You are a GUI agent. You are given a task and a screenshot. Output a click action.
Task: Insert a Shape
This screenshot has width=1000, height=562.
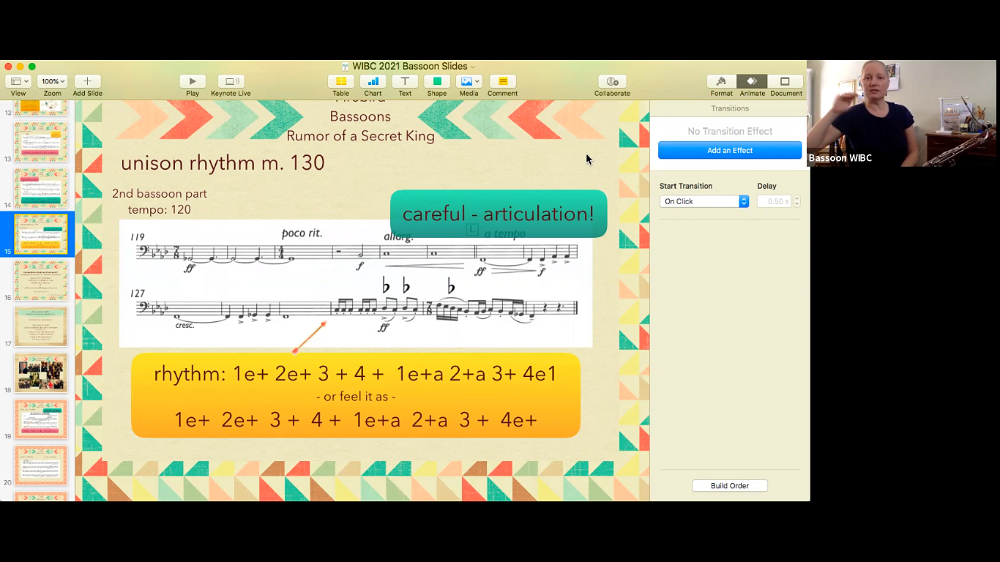(x=437, y=82)
